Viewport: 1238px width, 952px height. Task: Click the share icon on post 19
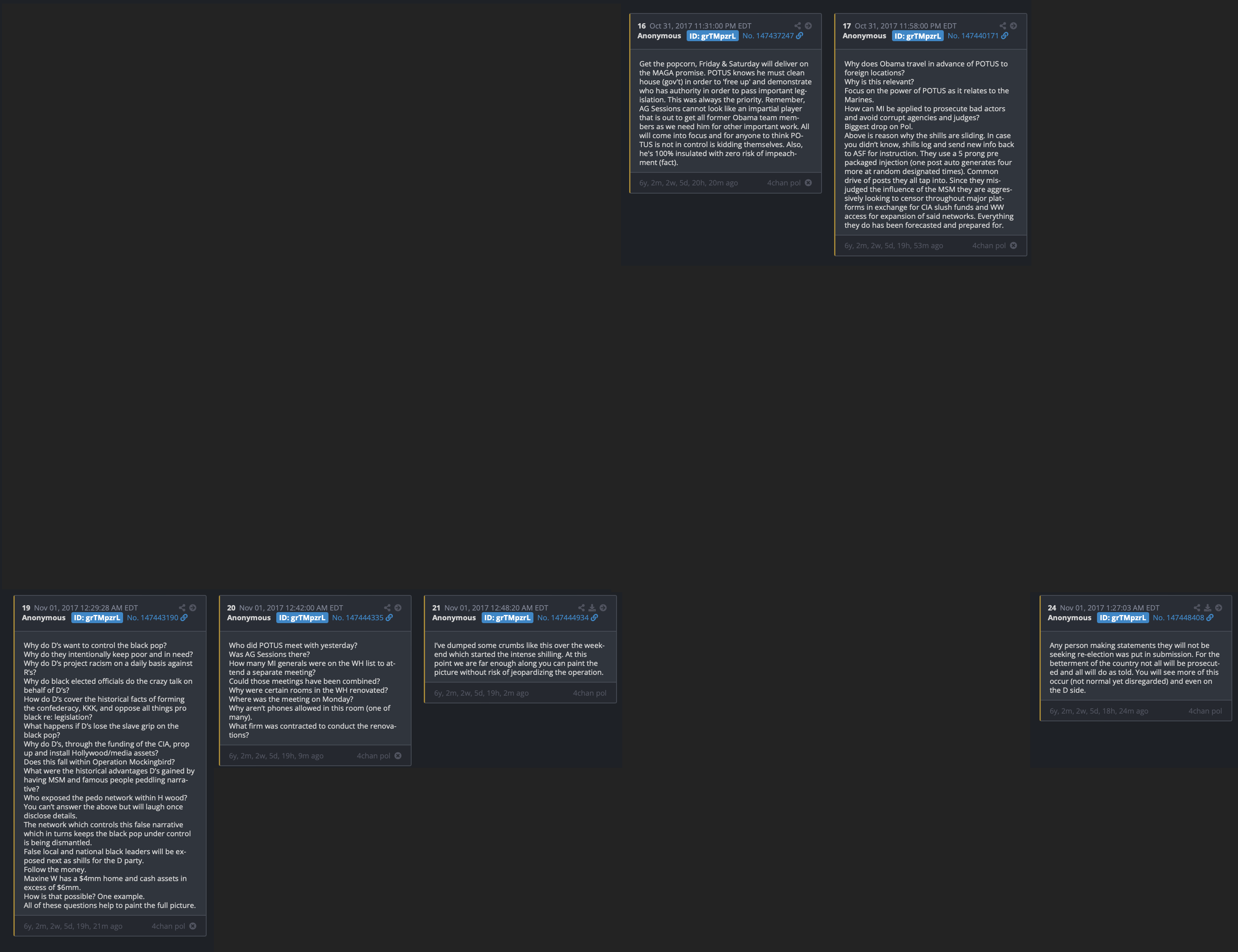point(182,608)
